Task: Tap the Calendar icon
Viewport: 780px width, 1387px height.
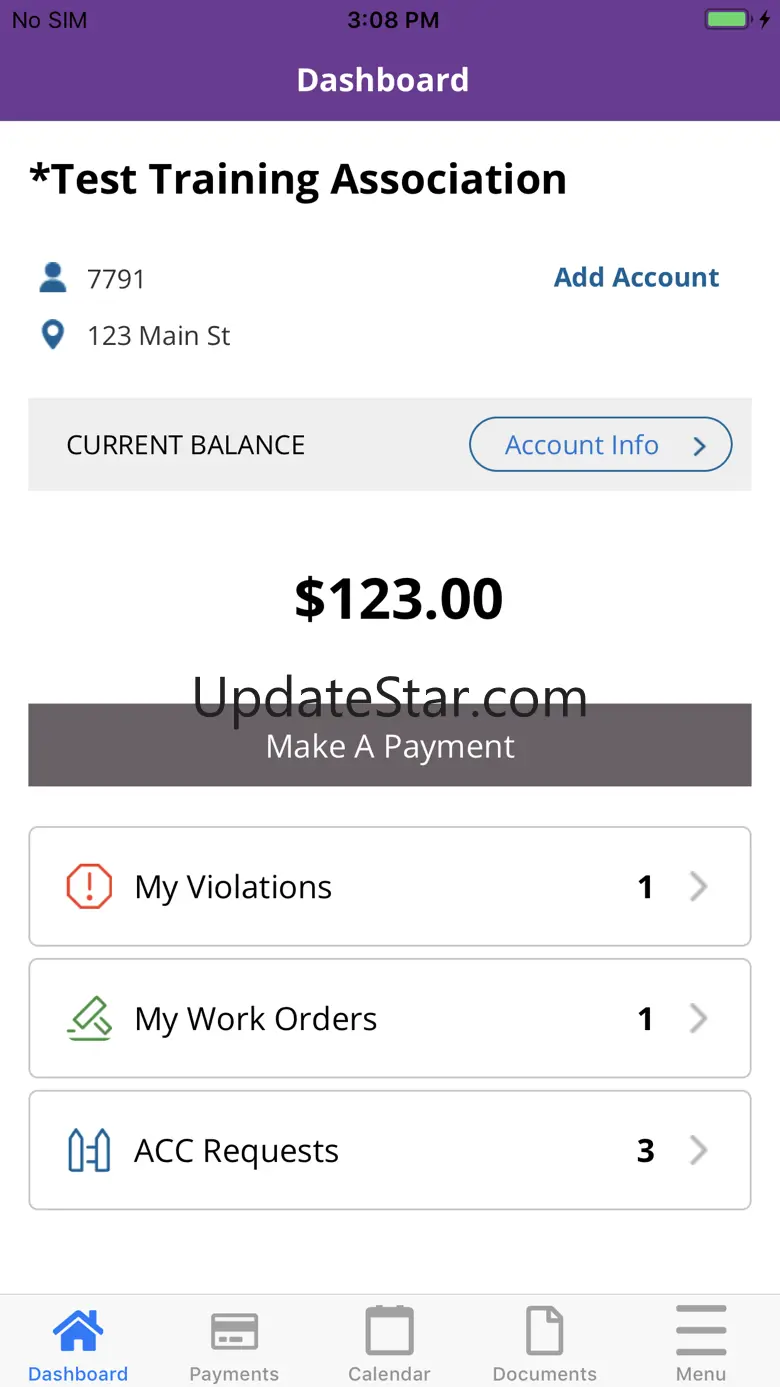Action: [389, 1331]
